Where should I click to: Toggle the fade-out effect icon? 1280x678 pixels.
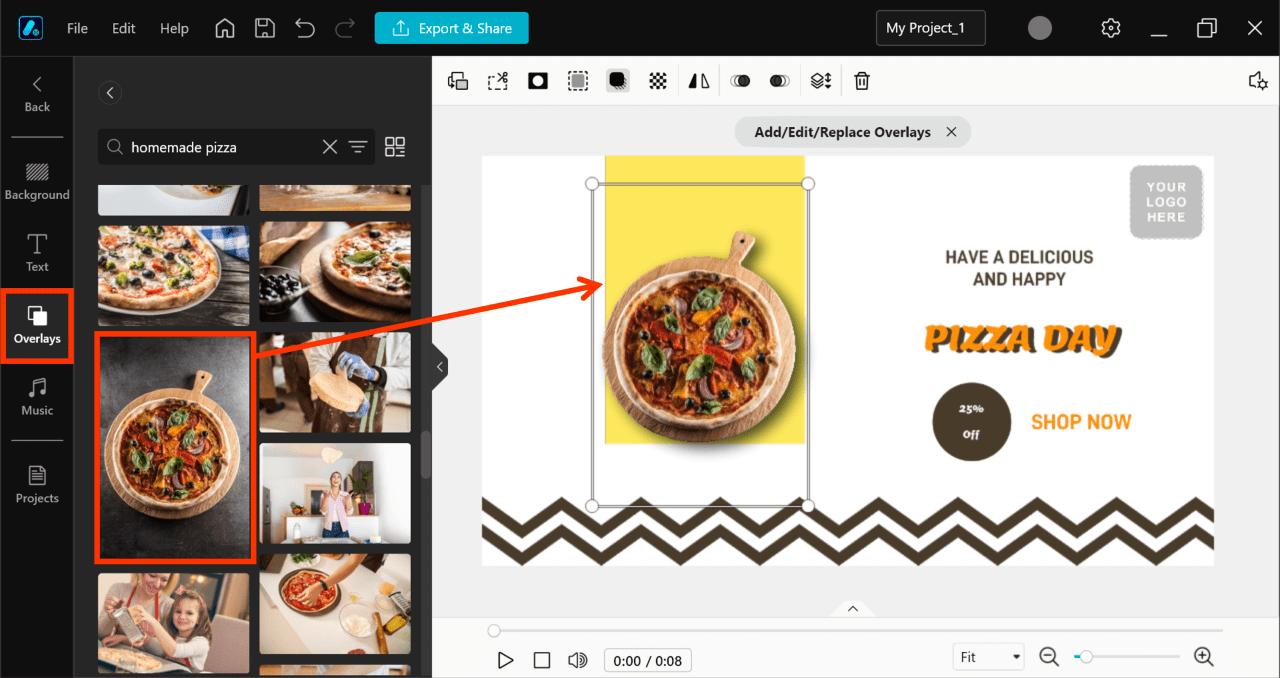(779, 80)
